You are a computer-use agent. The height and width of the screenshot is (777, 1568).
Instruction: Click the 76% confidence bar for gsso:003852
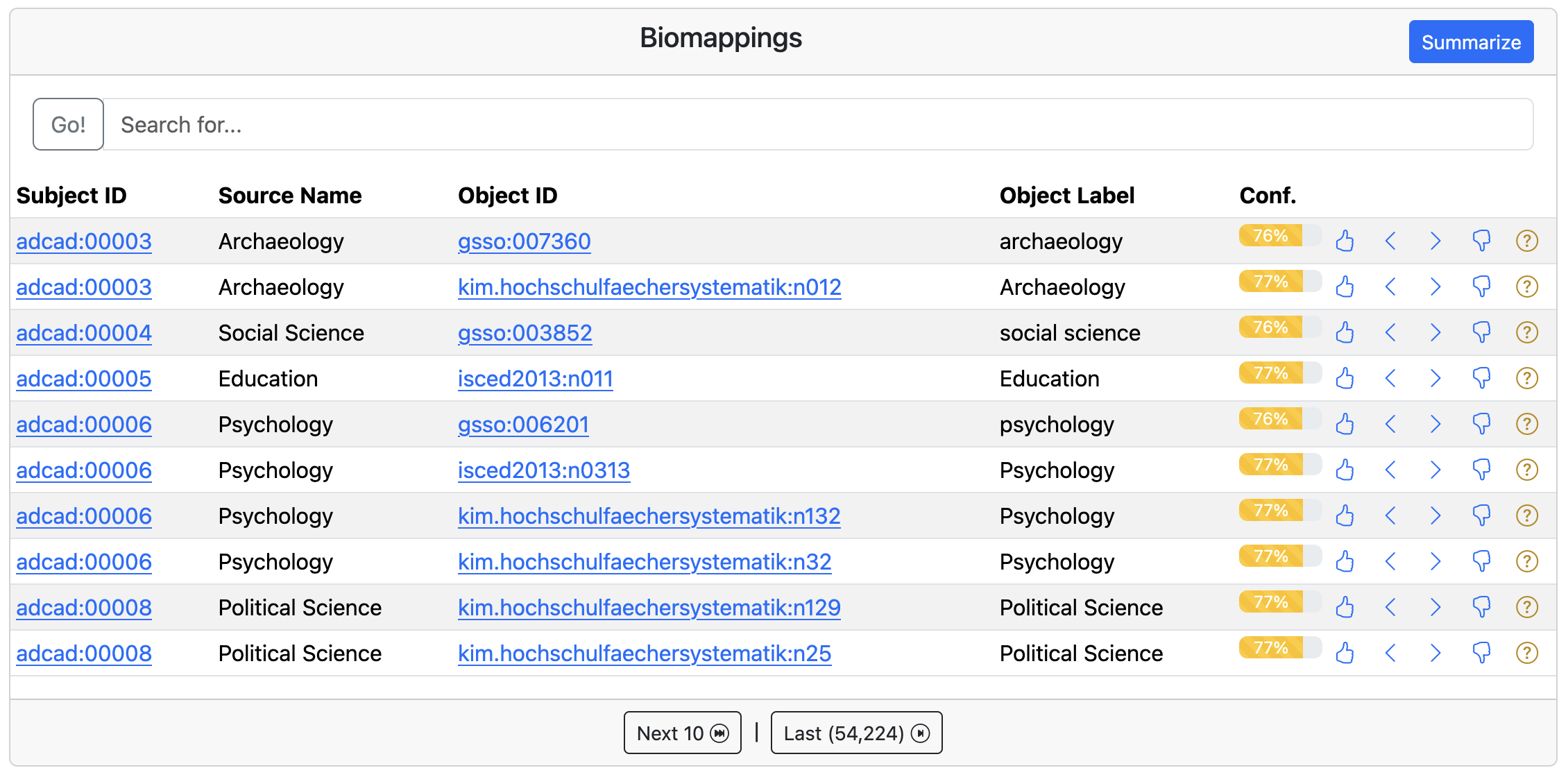coord(1279,327)
